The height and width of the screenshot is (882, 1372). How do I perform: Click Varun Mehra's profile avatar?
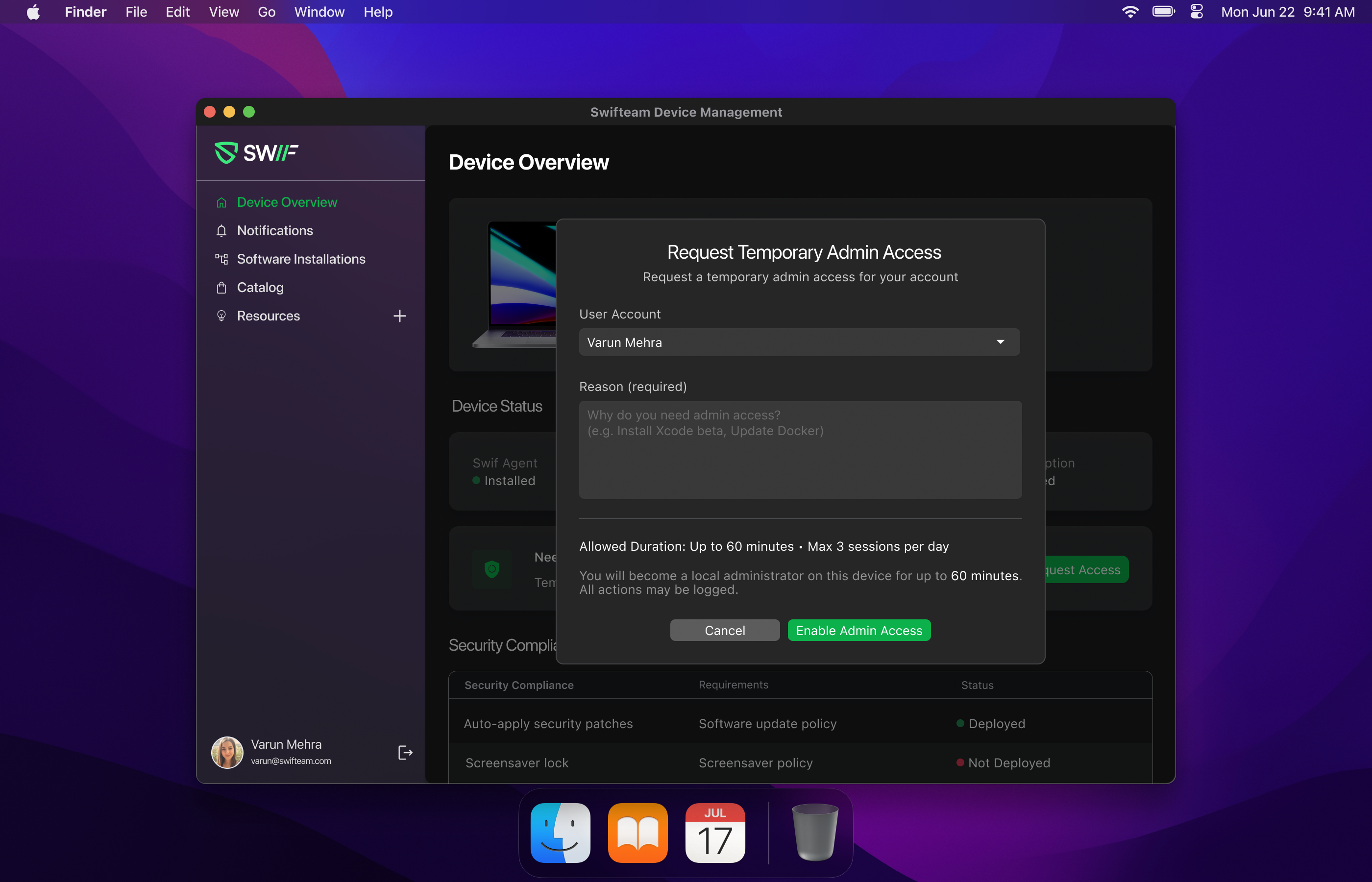pyautogui.click(x=227, y=752)
